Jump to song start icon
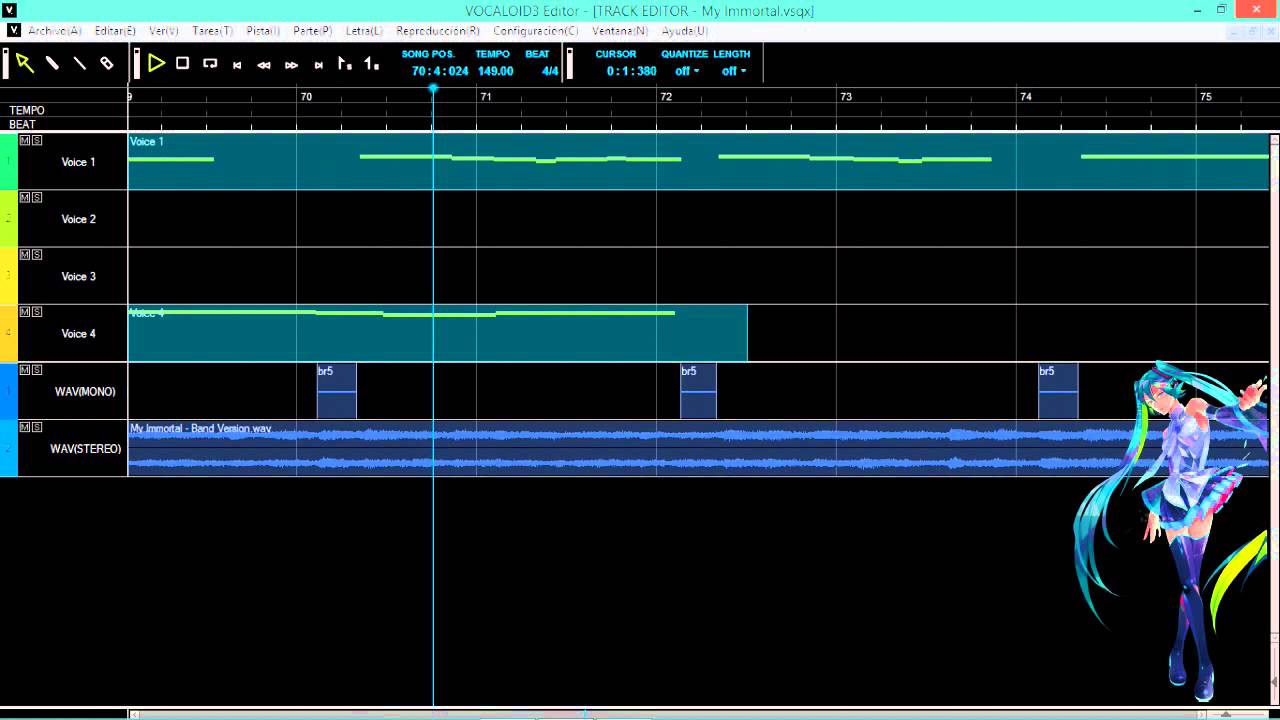1280x720 pixels. click(x=237, y=65)
